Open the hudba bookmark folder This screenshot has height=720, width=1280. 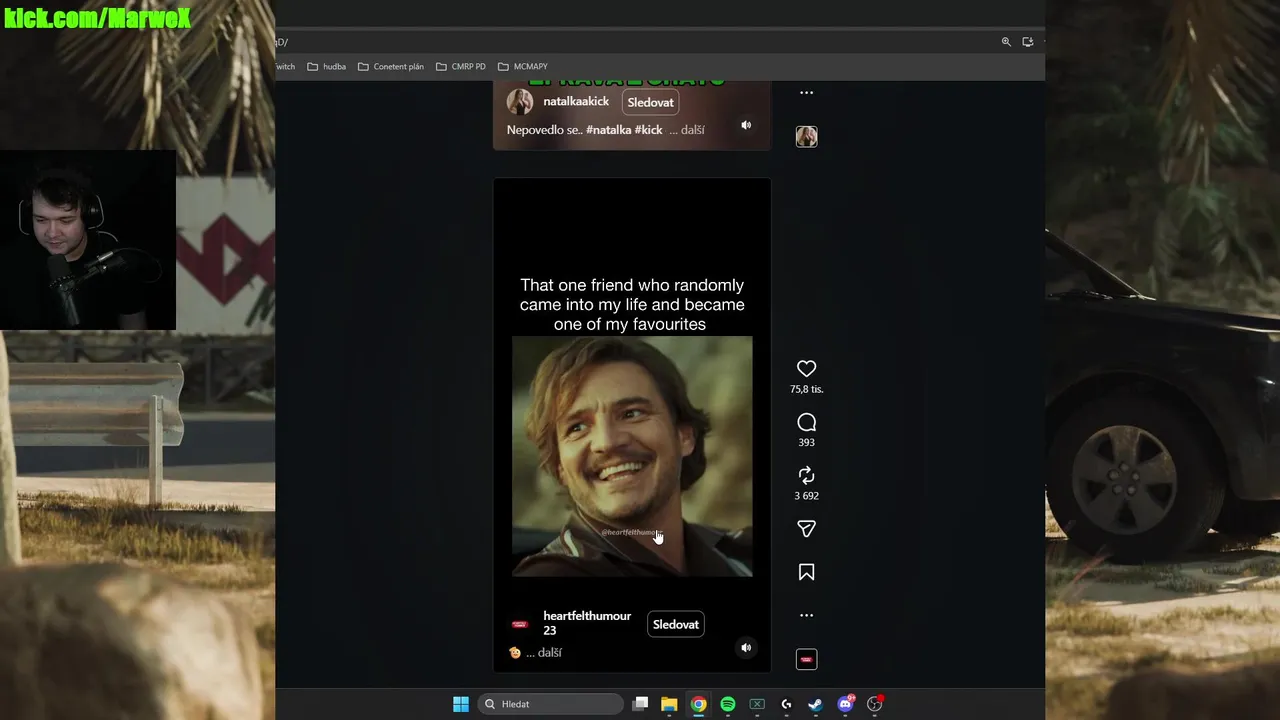[327, 66]
